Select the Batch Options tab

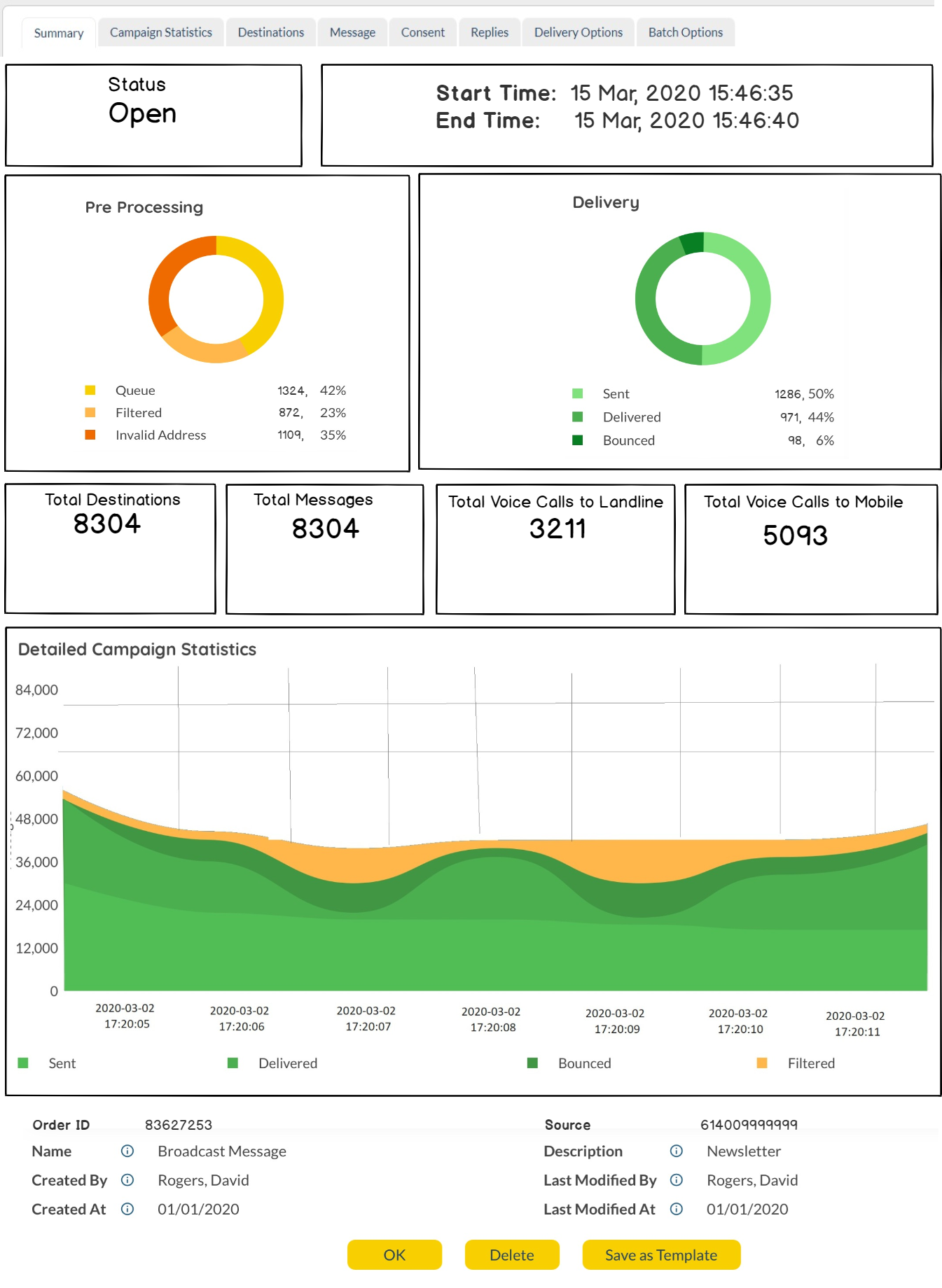pyautogui.click(x=685, y=32)
